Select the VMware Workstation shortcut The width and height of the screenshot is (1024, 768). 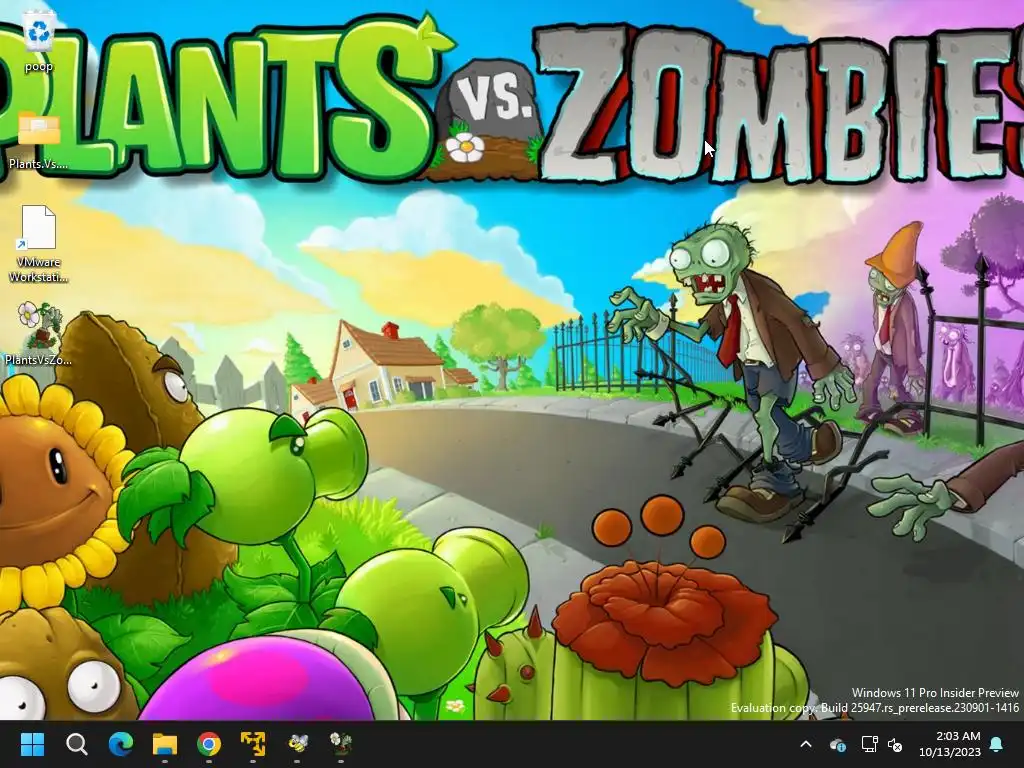coord(39,244)
